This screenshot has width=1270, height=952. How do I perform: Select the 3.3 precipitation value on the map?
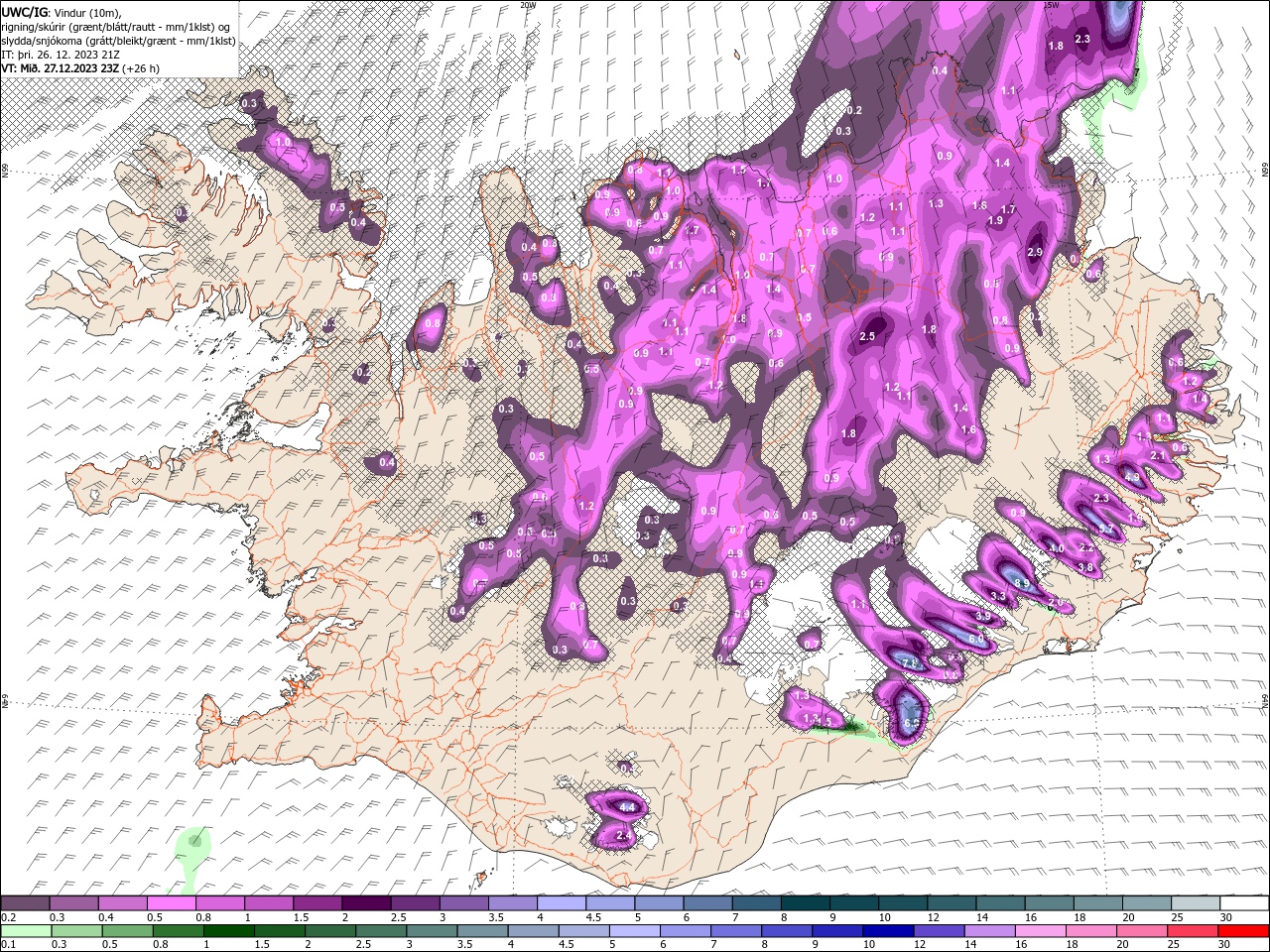pyautogui.click(x=998, y=597)
